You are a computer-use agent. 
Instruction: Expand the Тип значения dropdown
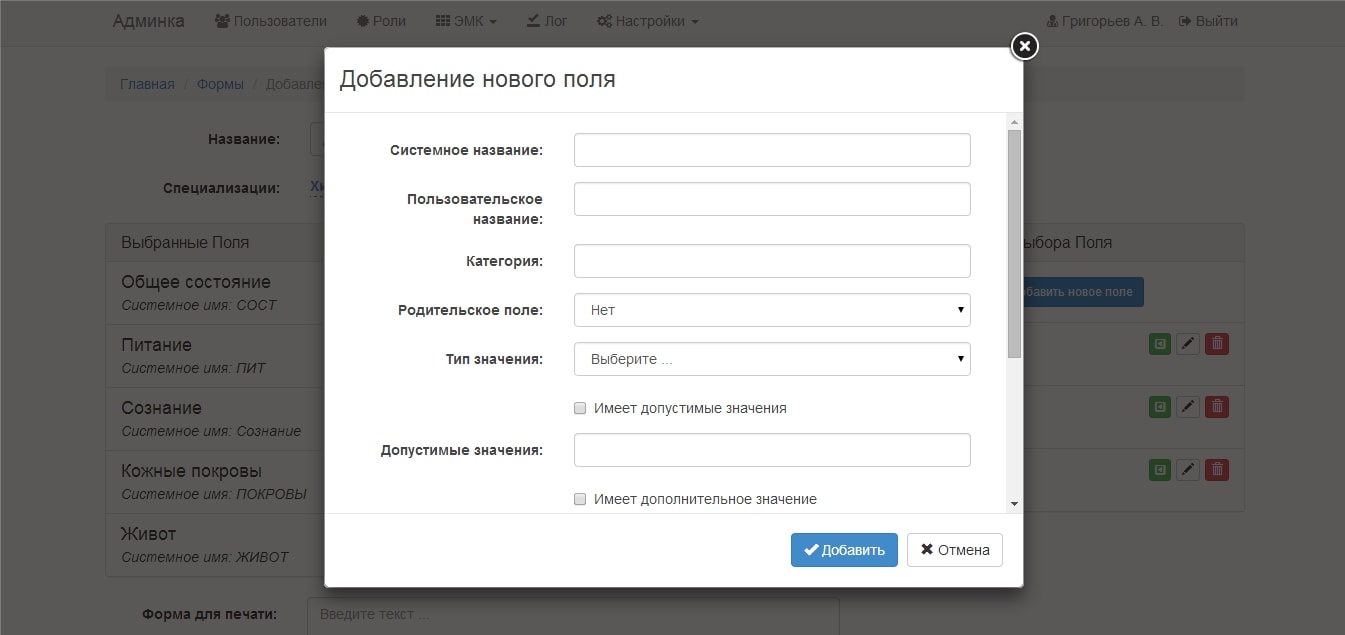pos(772,359)
